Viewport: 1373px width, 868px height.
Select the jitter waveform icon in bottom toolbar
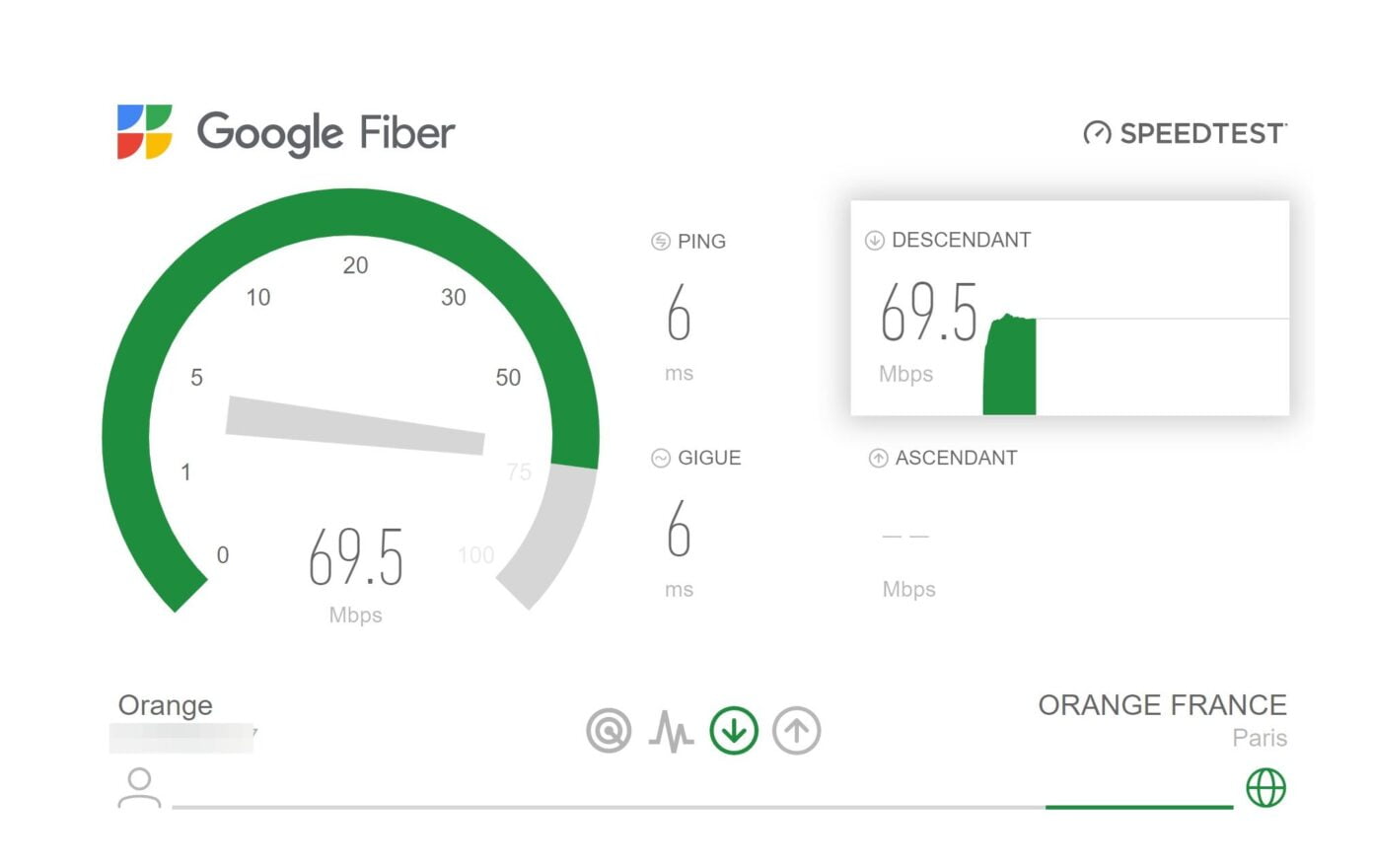click(670, 731)
